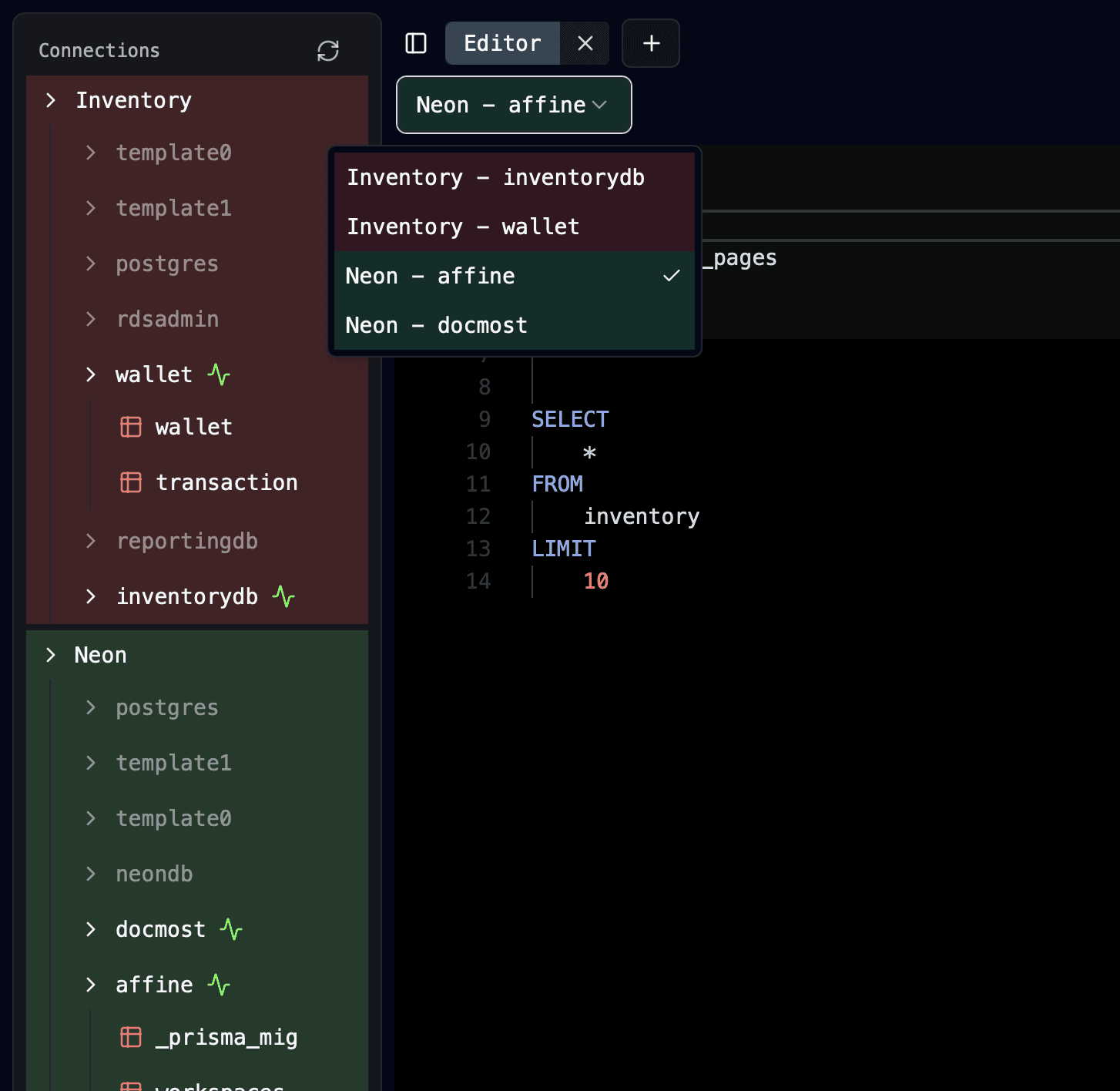Viewport: 1120px width, 1091px height.
Task: Click the wallet table icon
Action: click(131, 427)
